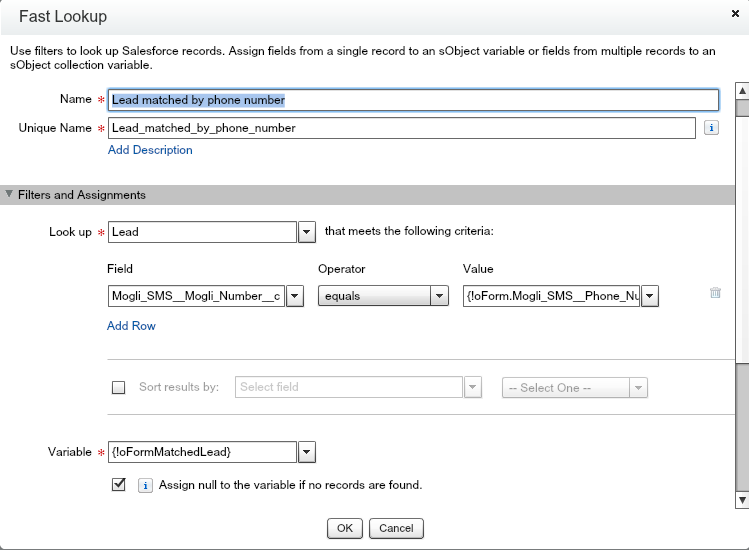Open the sort Select field dropdown arrow

pos(472,388)
